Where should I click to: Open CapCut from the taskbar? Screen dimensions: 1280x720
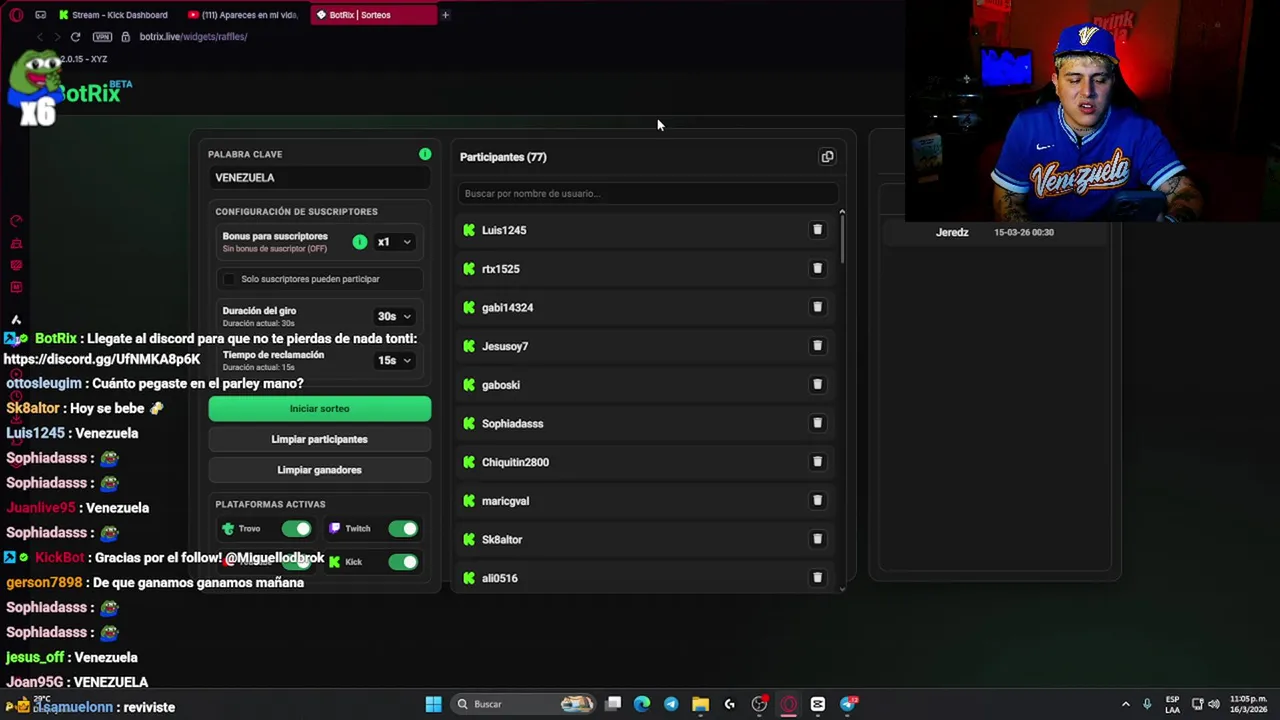(x=818, y=704)
